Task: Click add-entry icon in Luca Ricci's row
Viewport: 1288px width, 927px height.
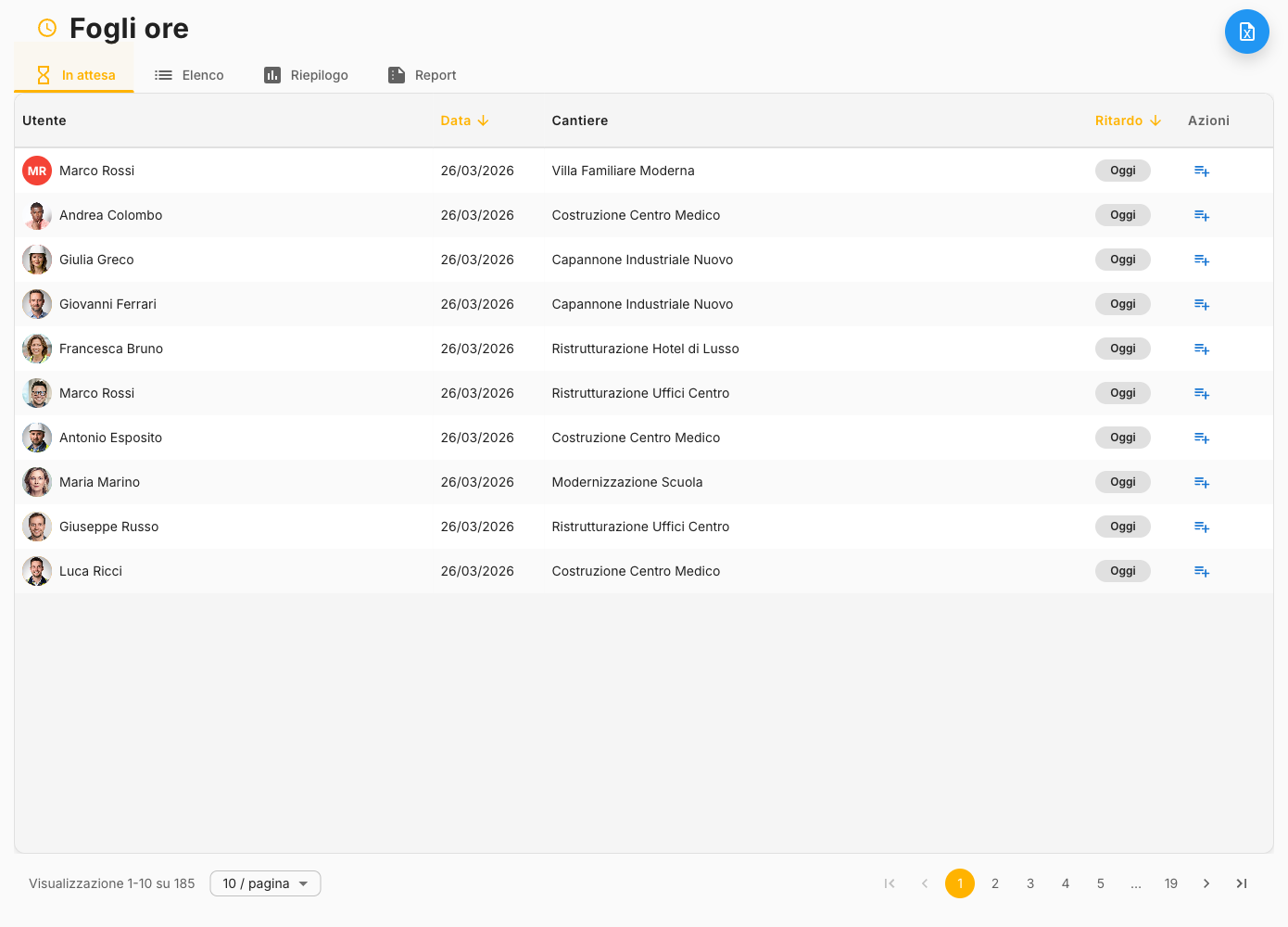Action: [1202, 571]
